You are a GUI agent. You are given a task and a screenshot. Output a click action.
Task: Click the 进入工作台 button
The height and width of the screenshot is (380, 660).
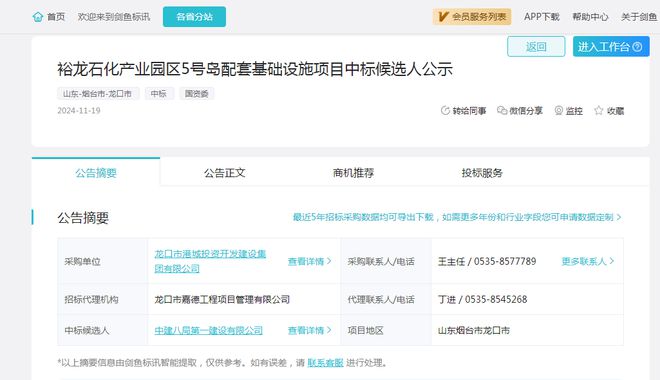(611, 46)
